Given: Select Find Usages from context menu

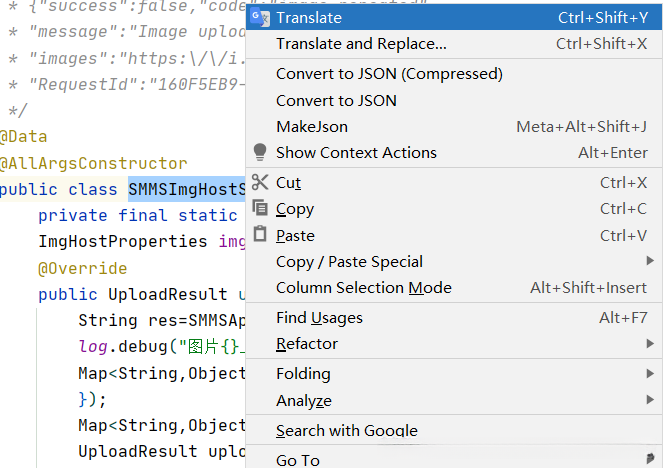Looking at the screenshot, I should 319,317.
